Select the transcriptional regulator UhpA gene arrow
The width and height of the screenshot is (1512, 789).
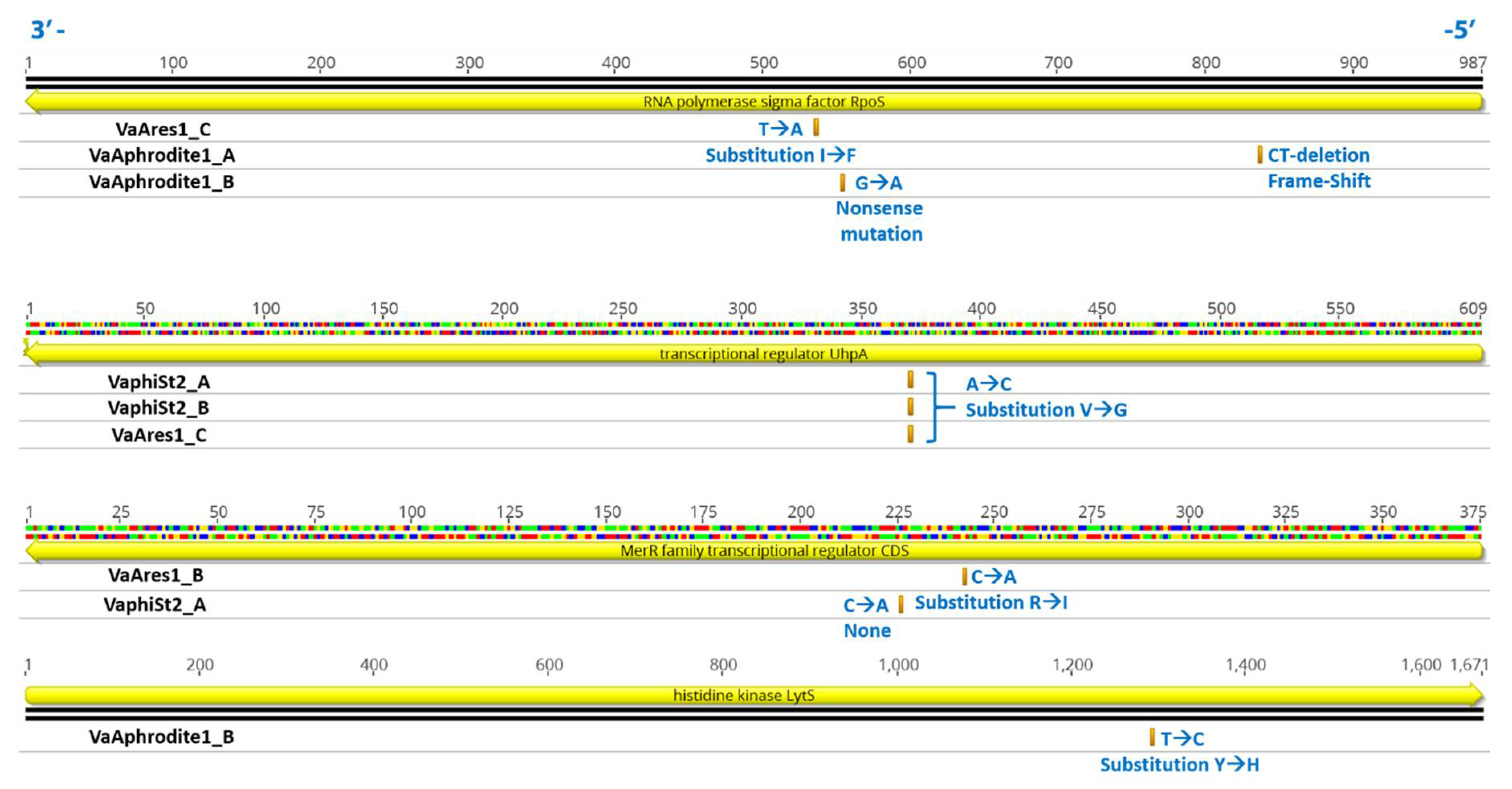pos(763,354)
